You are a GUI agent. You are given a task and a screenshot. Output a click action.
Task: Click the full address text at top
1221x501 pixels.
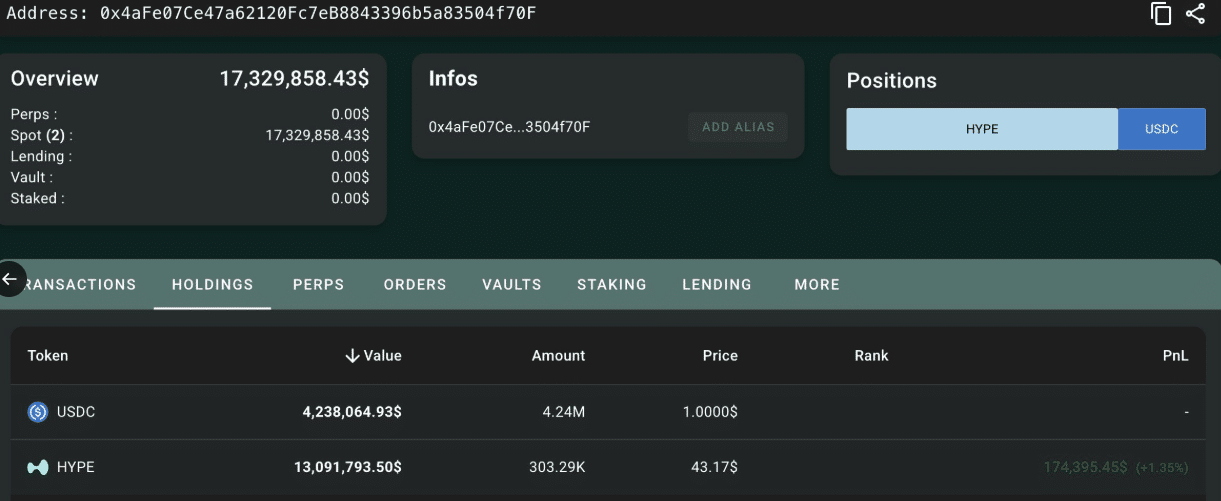point(318,13)
